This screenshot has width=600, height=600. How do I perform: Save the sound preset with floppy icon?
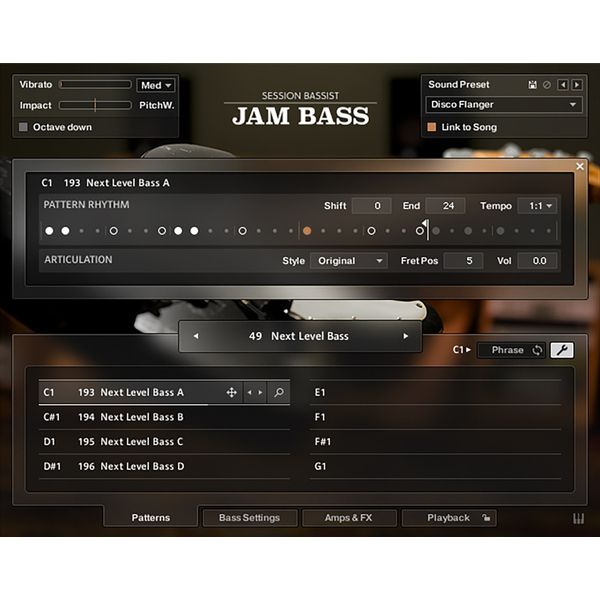[x=532, y=85]
